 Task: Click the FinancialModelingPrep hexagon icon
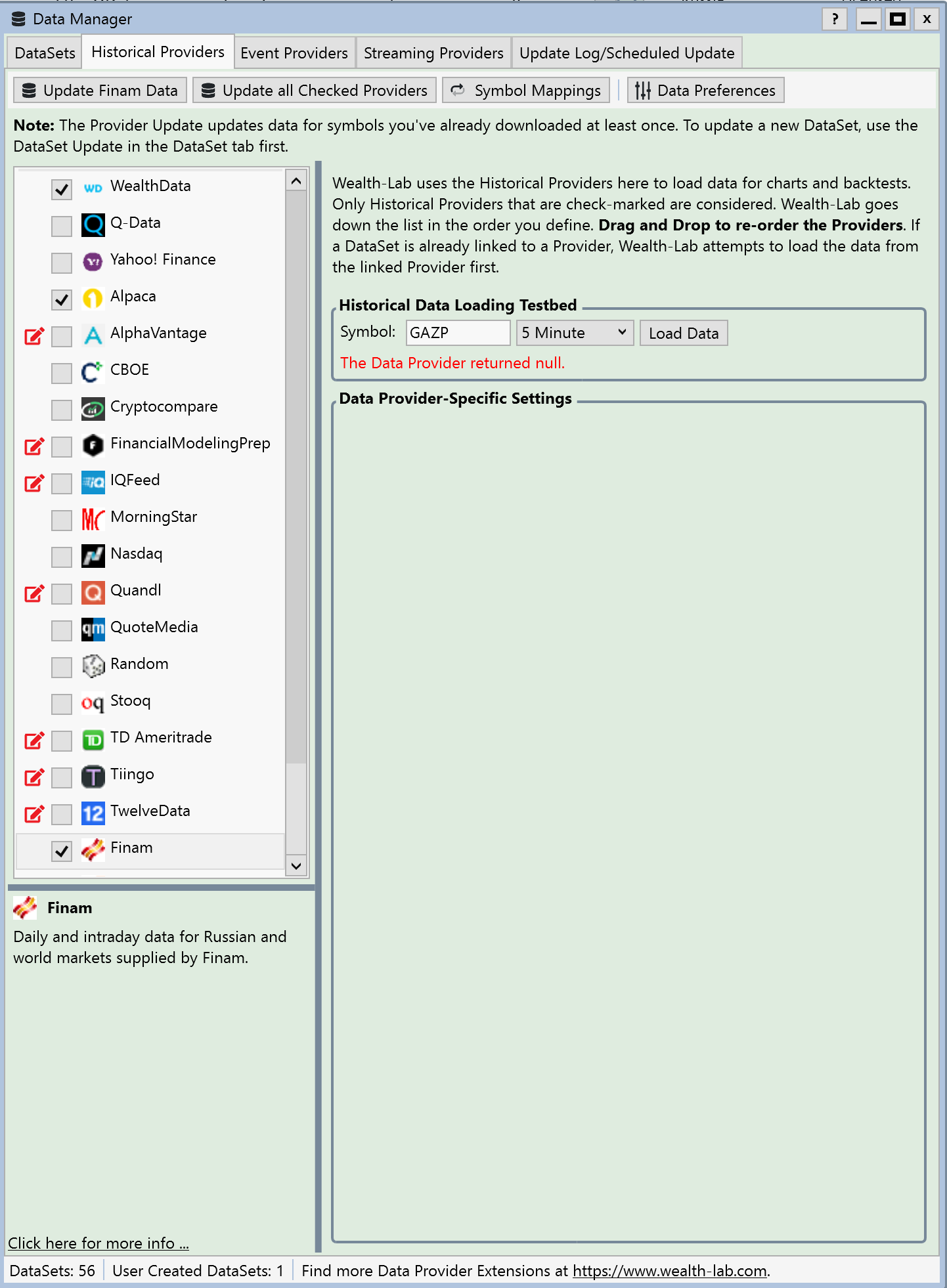tap(93, 446)
